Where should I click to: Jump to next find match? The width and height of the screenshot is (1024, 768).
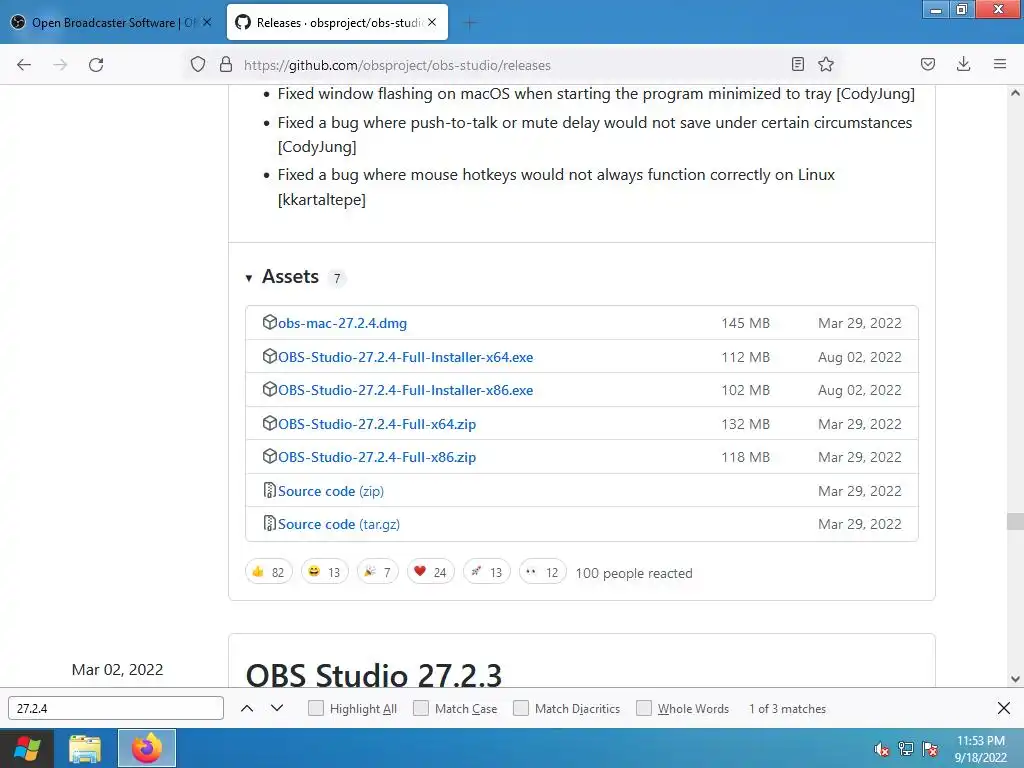click(x=277, y=709)
